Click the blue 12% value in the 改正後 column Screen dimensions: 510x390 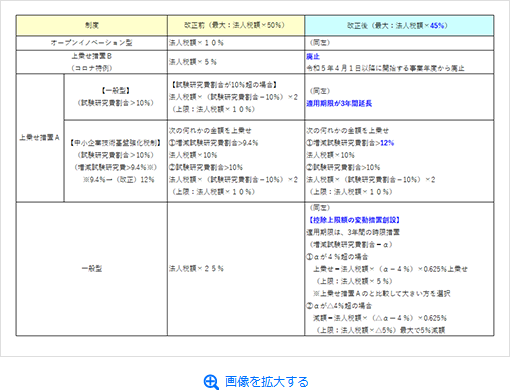387,143
